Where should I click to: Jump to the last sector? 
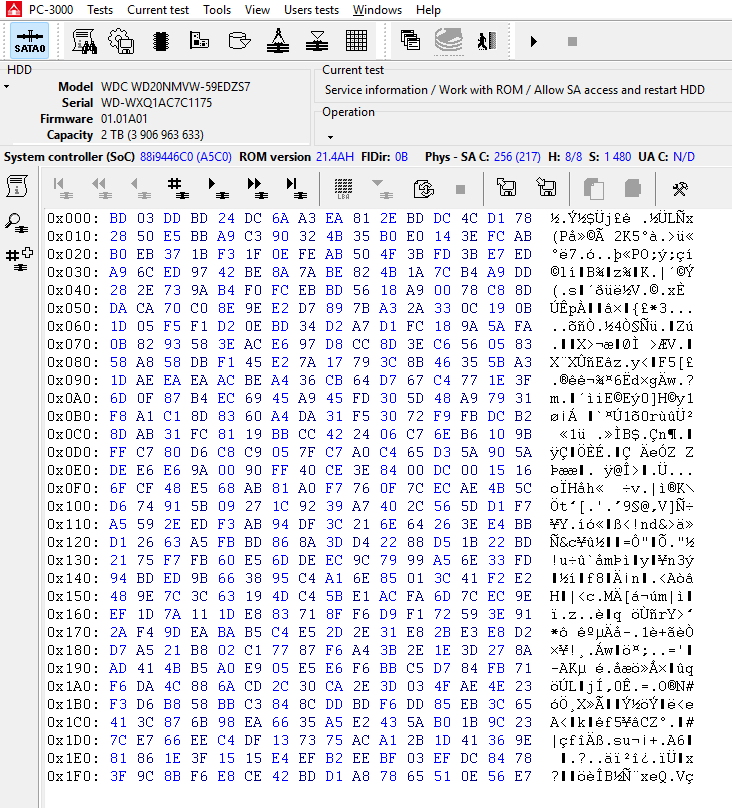tap(294, 187)
